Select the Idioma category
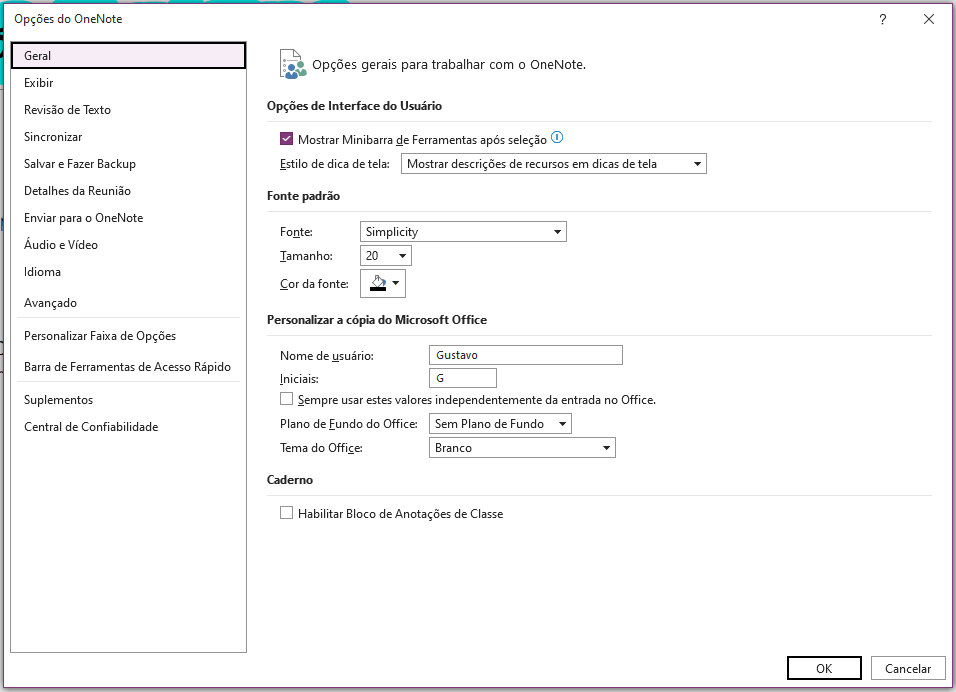This screenshot has height=692, width=956. click(x=129, y=272)
